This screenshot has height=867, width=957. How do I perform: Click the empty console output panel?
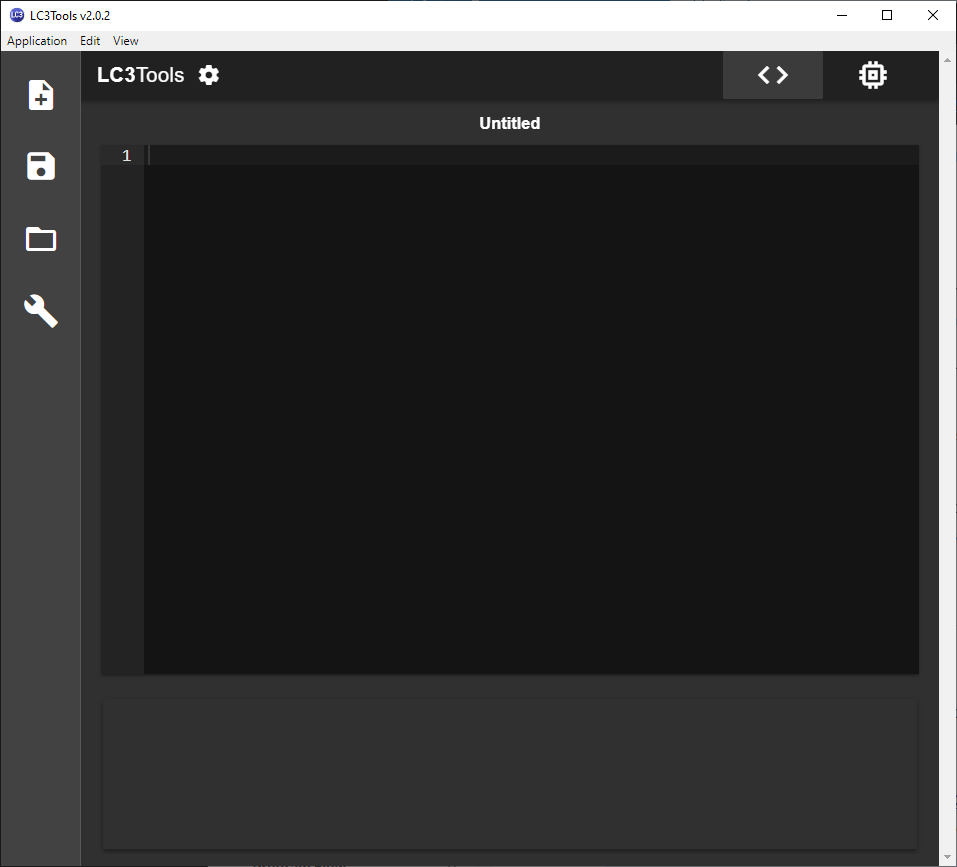[510, 774]
